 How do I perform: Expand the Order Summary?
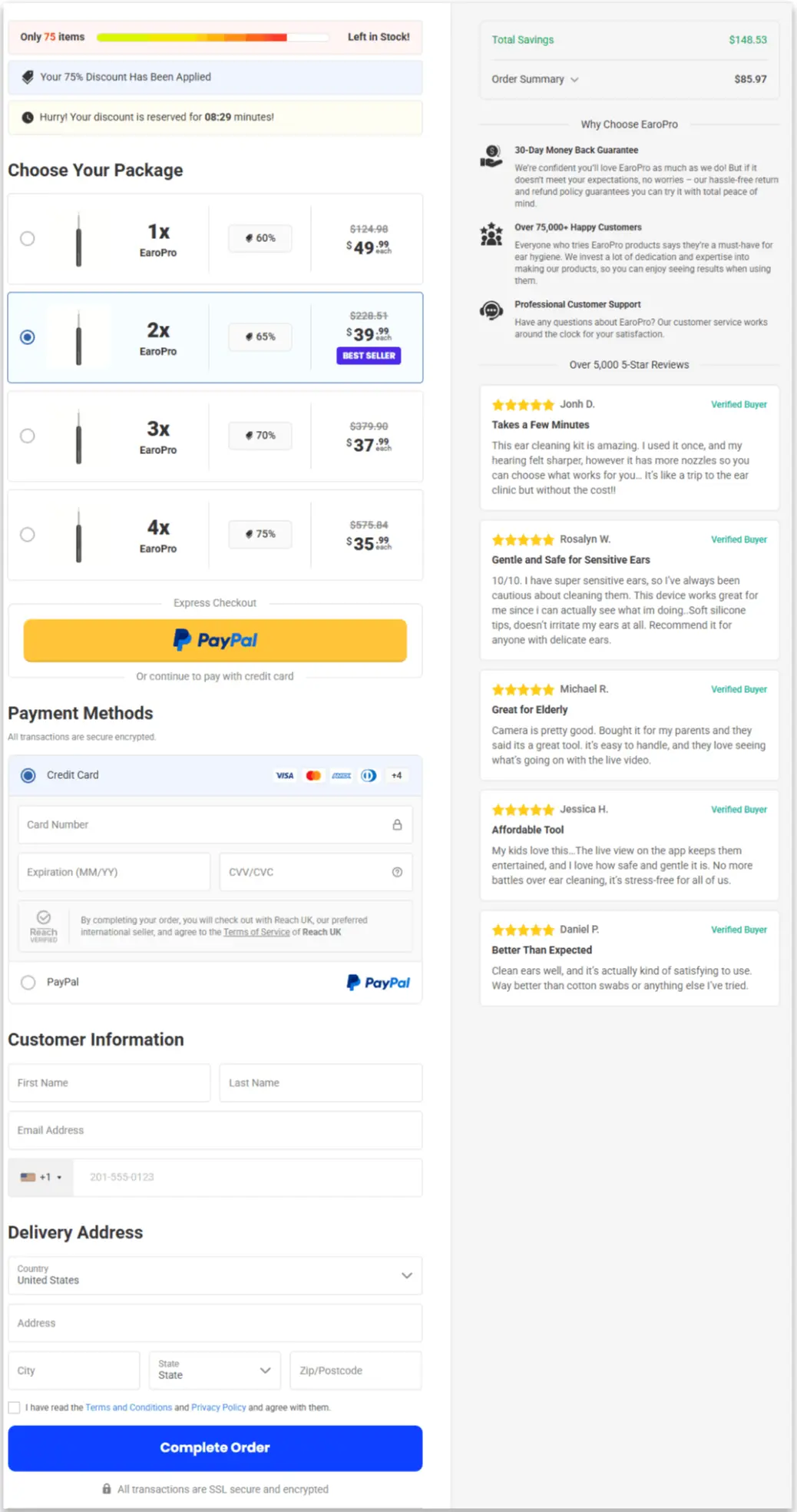pyautogui.click(x=534, y=79)
